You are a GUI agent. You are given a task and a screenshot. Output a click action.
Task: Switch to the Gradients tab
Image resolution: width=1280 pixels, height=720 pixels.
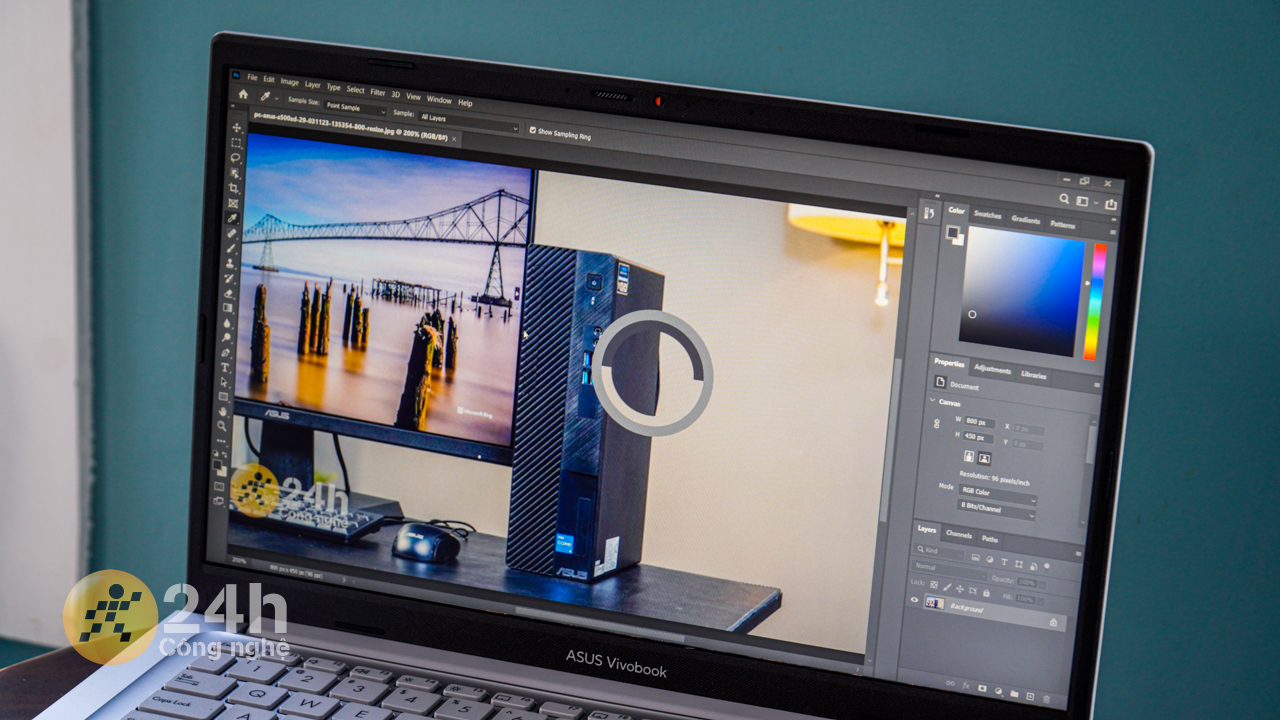point(1026,220)
